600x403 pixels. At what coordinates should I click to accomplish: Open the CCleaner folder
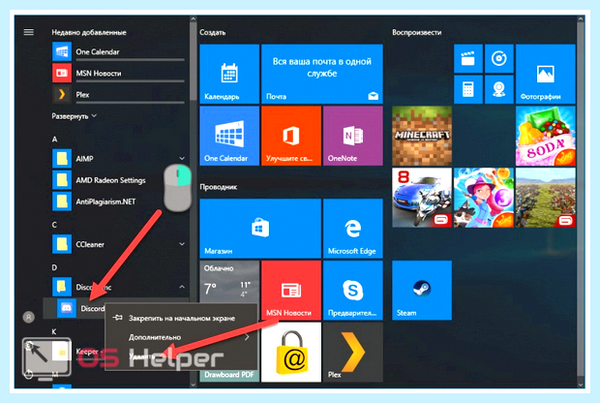pyautogui.click(x=119, y=244)
